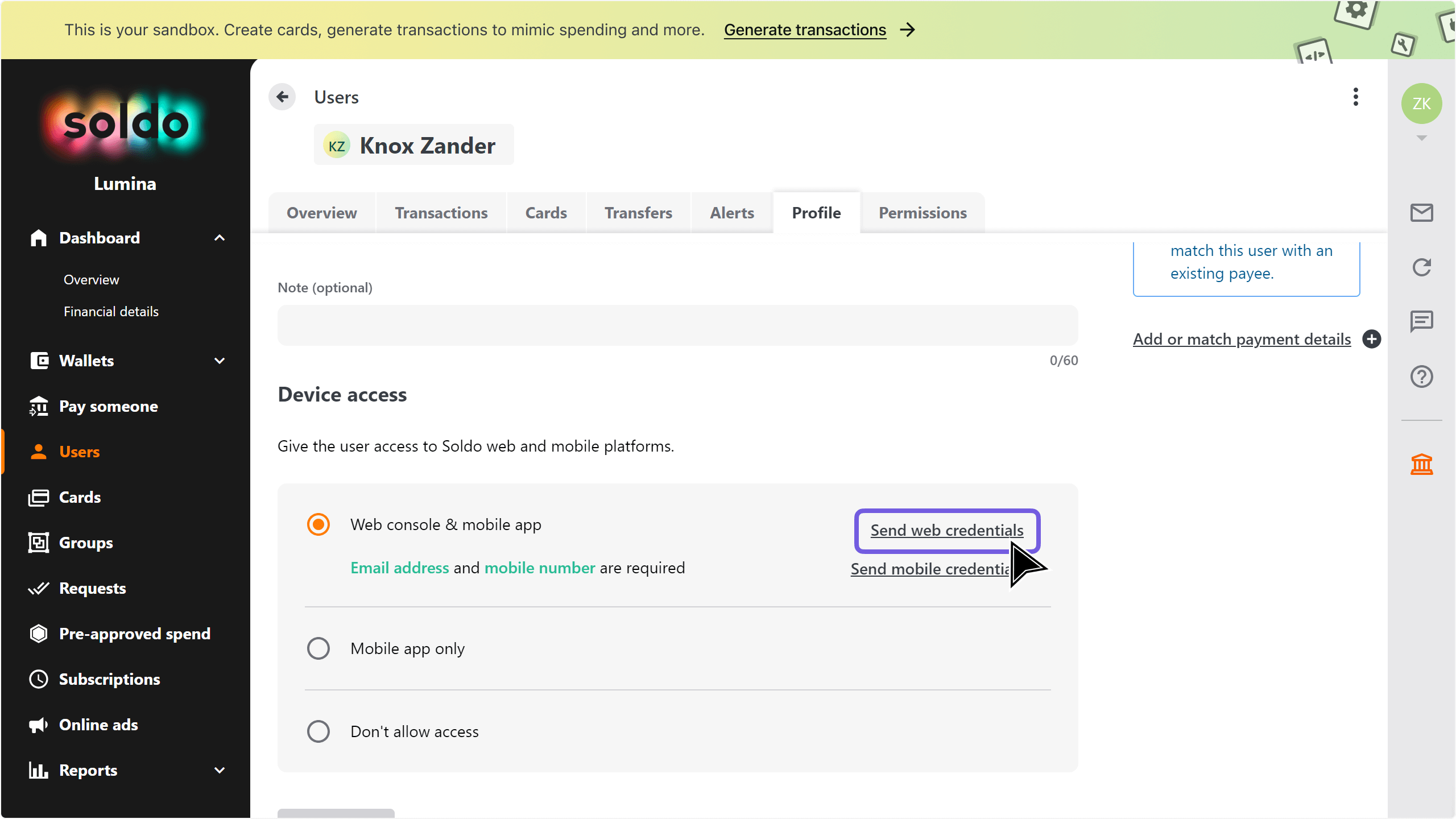
Task: Switch to the Permissions tab
Action: pyautogui.click(x=923, y=213)
